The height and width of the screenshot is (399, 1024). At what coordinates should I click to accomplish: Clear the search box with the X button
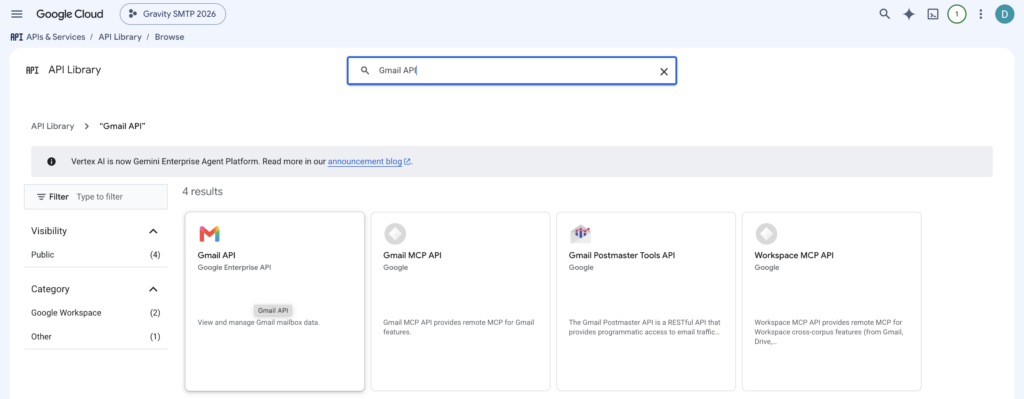pos(664,71)
